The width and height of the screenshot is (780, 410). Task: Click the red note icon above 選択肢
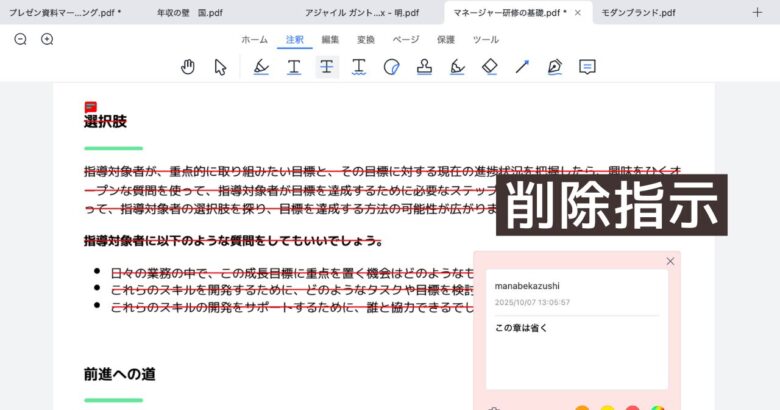[x=90, y=106]
